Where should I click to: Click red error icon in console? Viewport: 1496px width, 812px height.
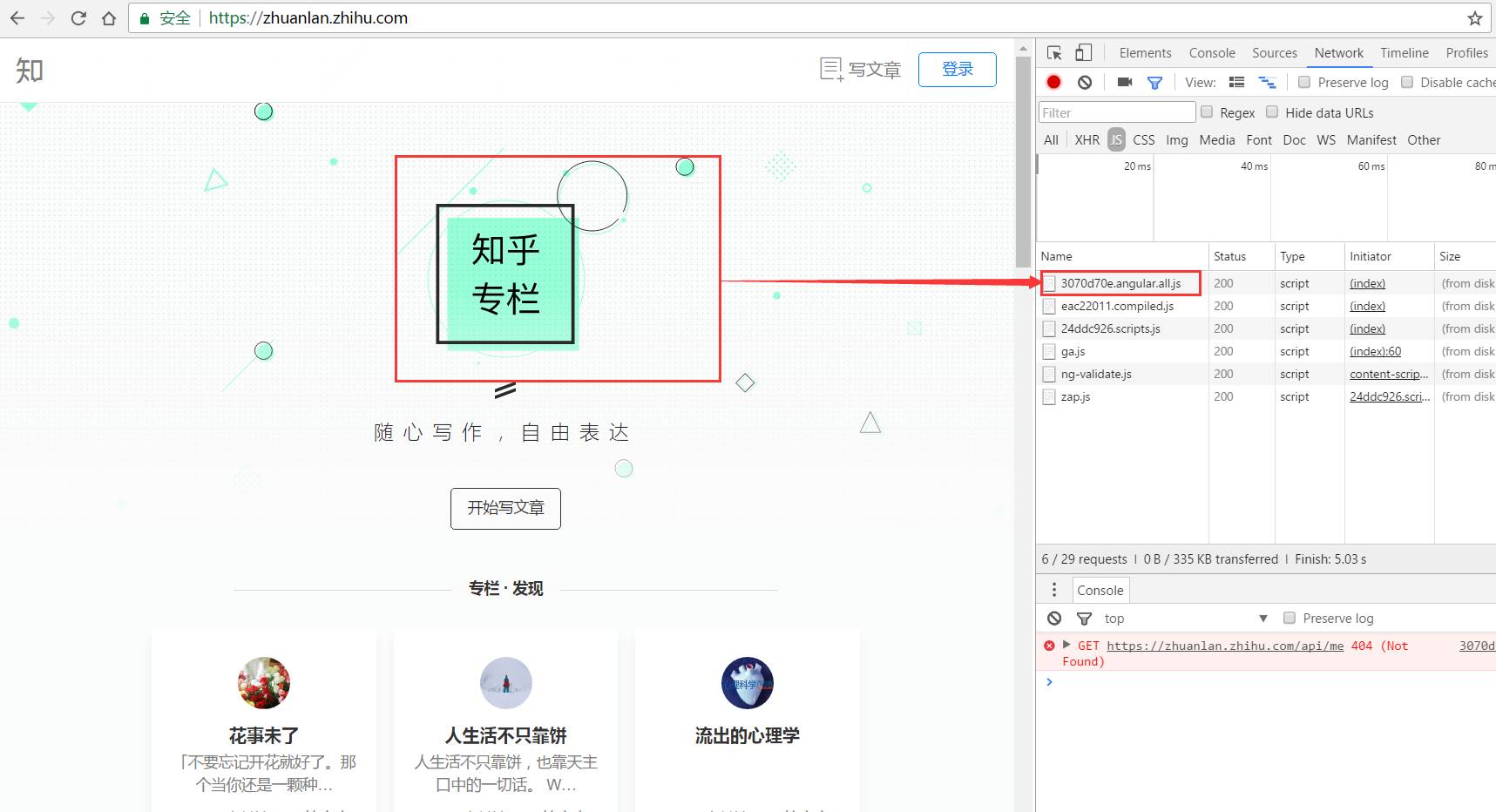point(1049,646)
